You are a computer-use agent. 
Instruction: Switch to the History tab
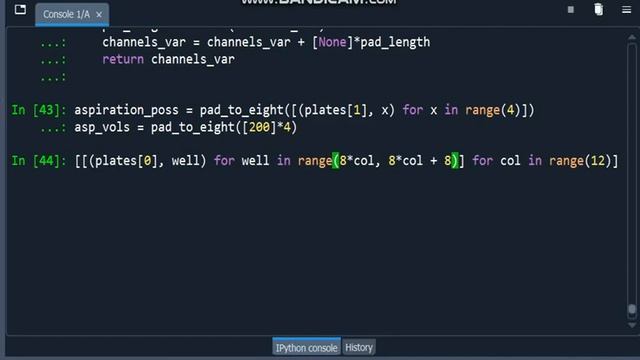(359, 347)
